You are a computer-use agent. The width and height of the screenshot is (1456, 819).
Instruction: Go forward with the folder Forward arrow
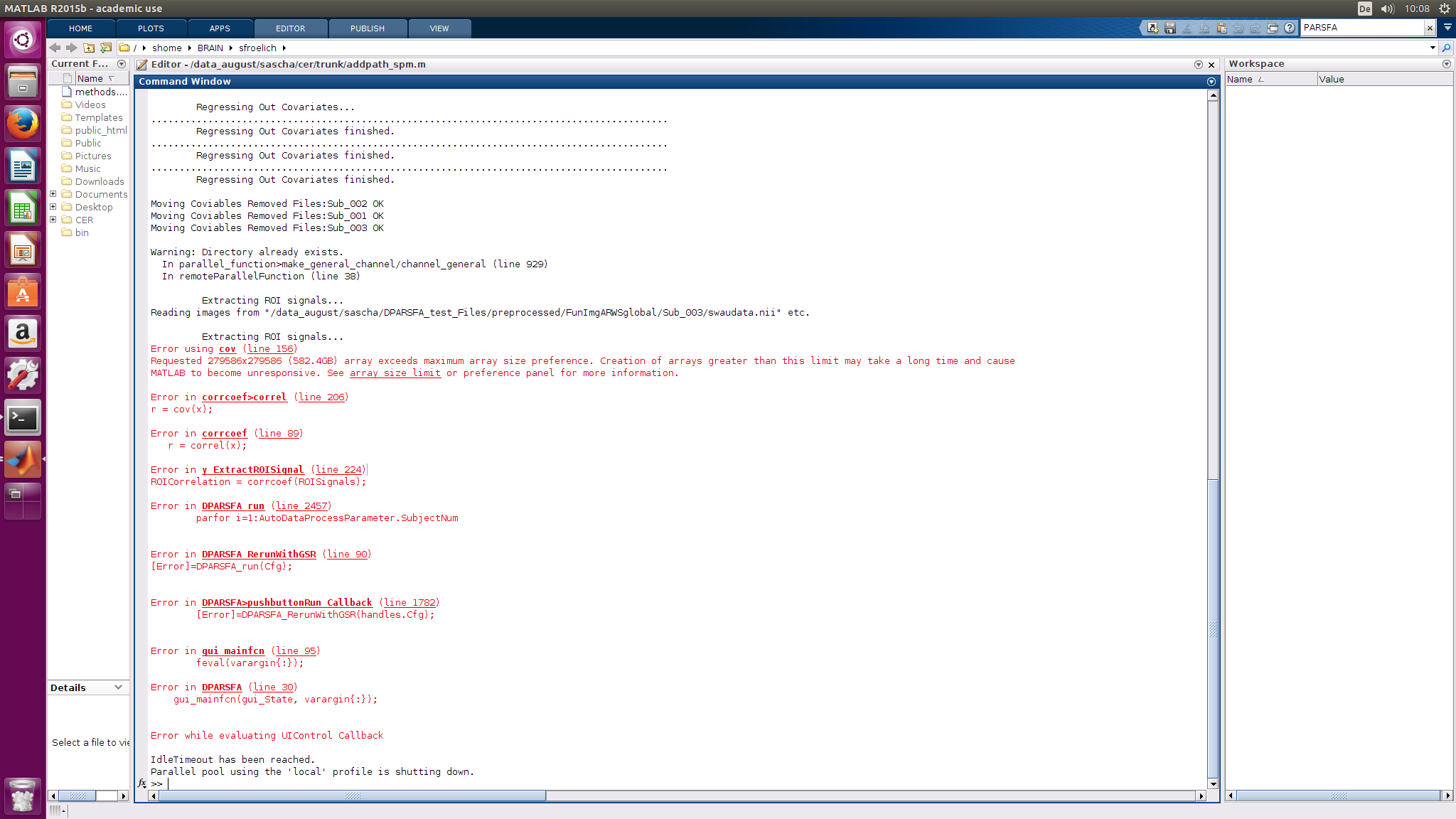[x=71, y=48]
